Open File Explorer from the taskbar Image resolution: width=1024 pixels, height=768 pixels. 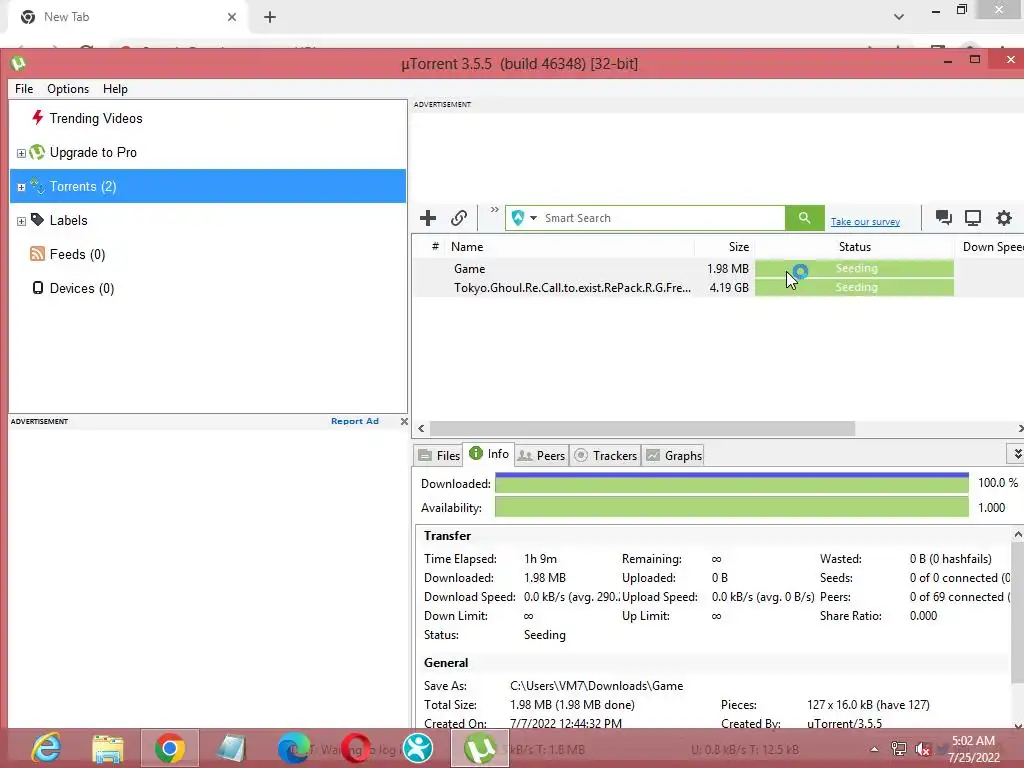click(x=108, y=748)
